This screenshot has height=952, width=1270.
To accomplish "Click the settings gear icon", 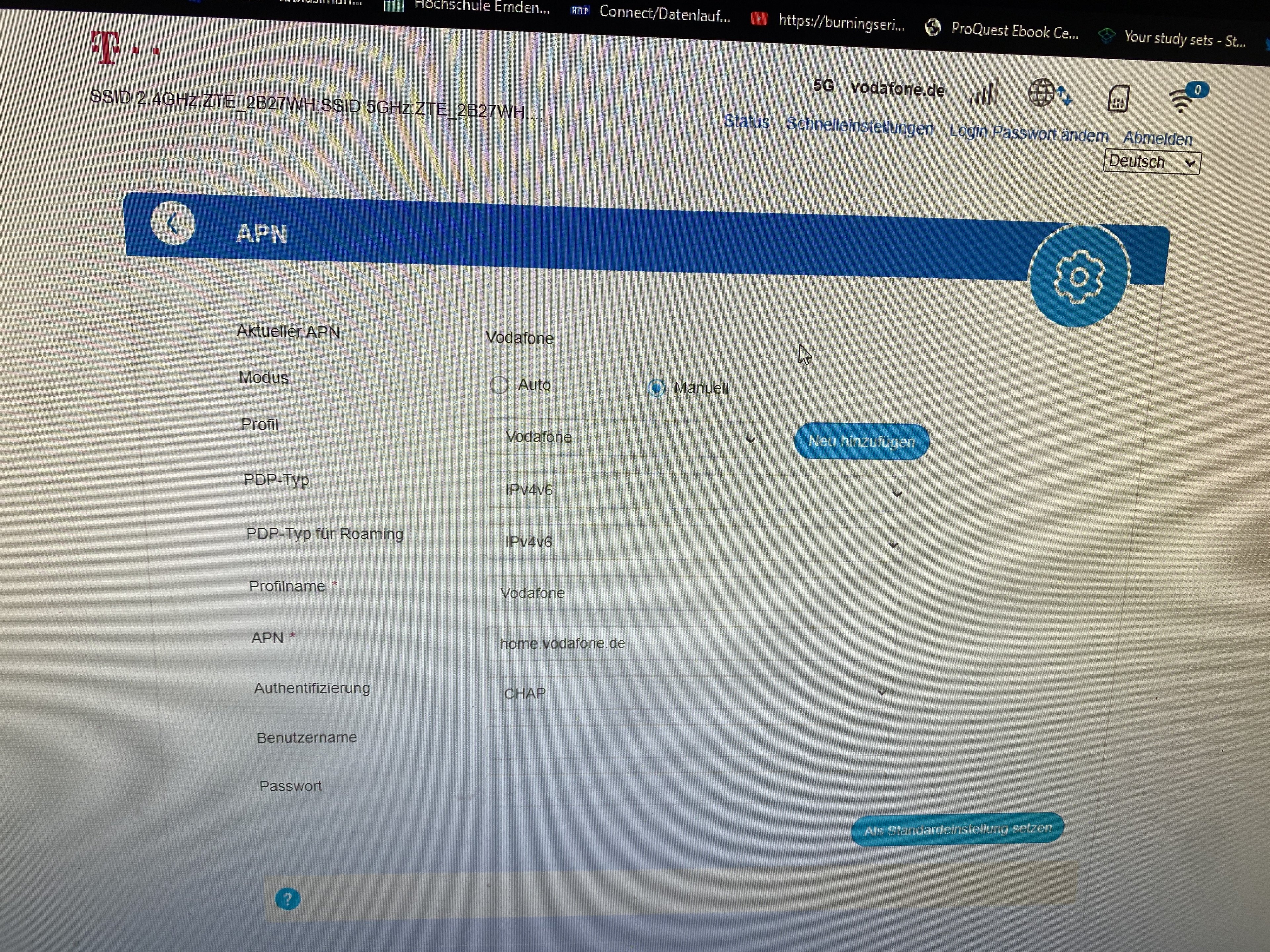I will 1079,277.
